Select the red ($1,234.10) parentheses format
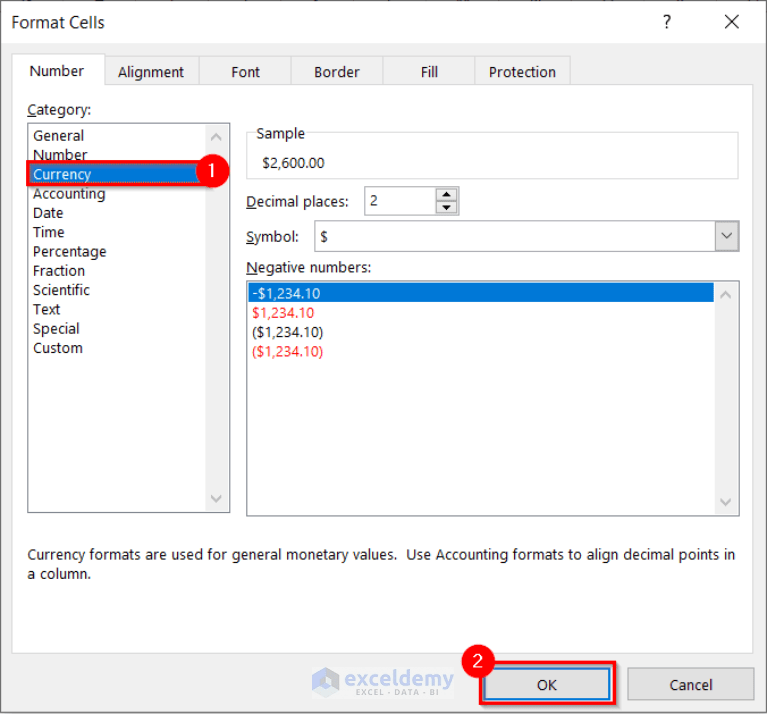This screenshot has width=767, height=714. pyautogui.click(x=481, y=351)
